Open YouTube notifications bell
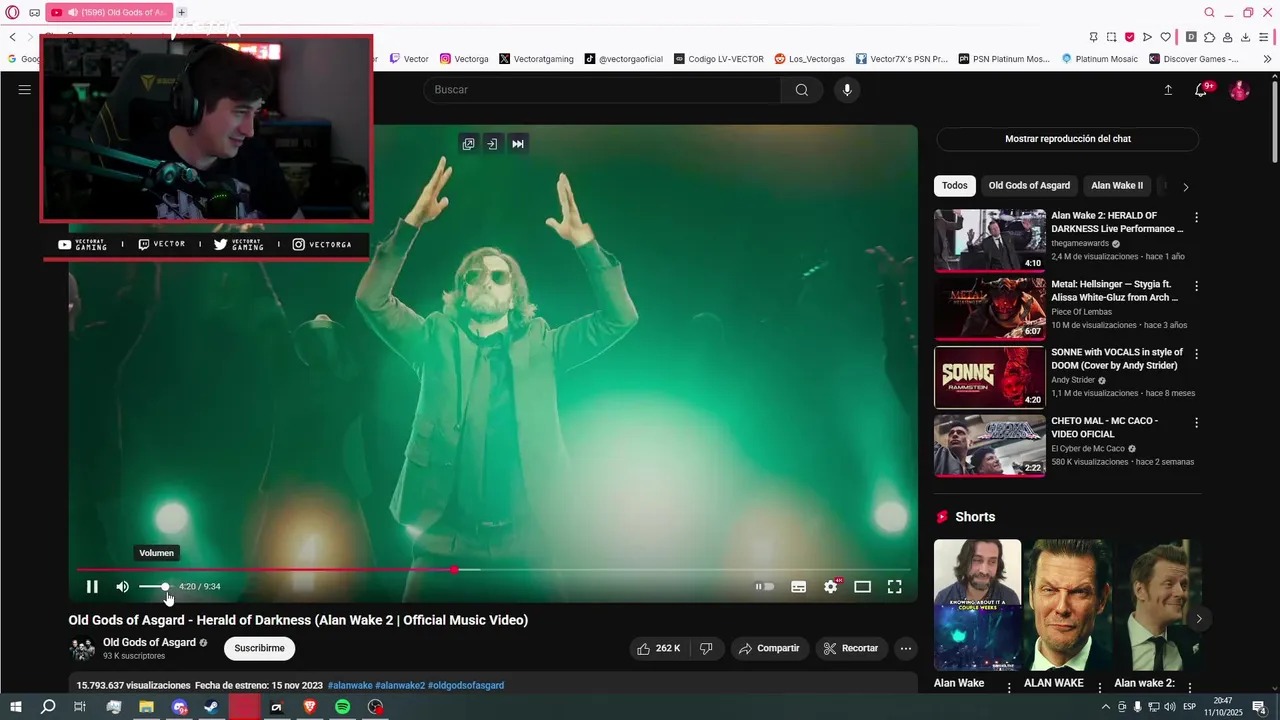Screen dimensions: 1280x720 coord(1201,90)
